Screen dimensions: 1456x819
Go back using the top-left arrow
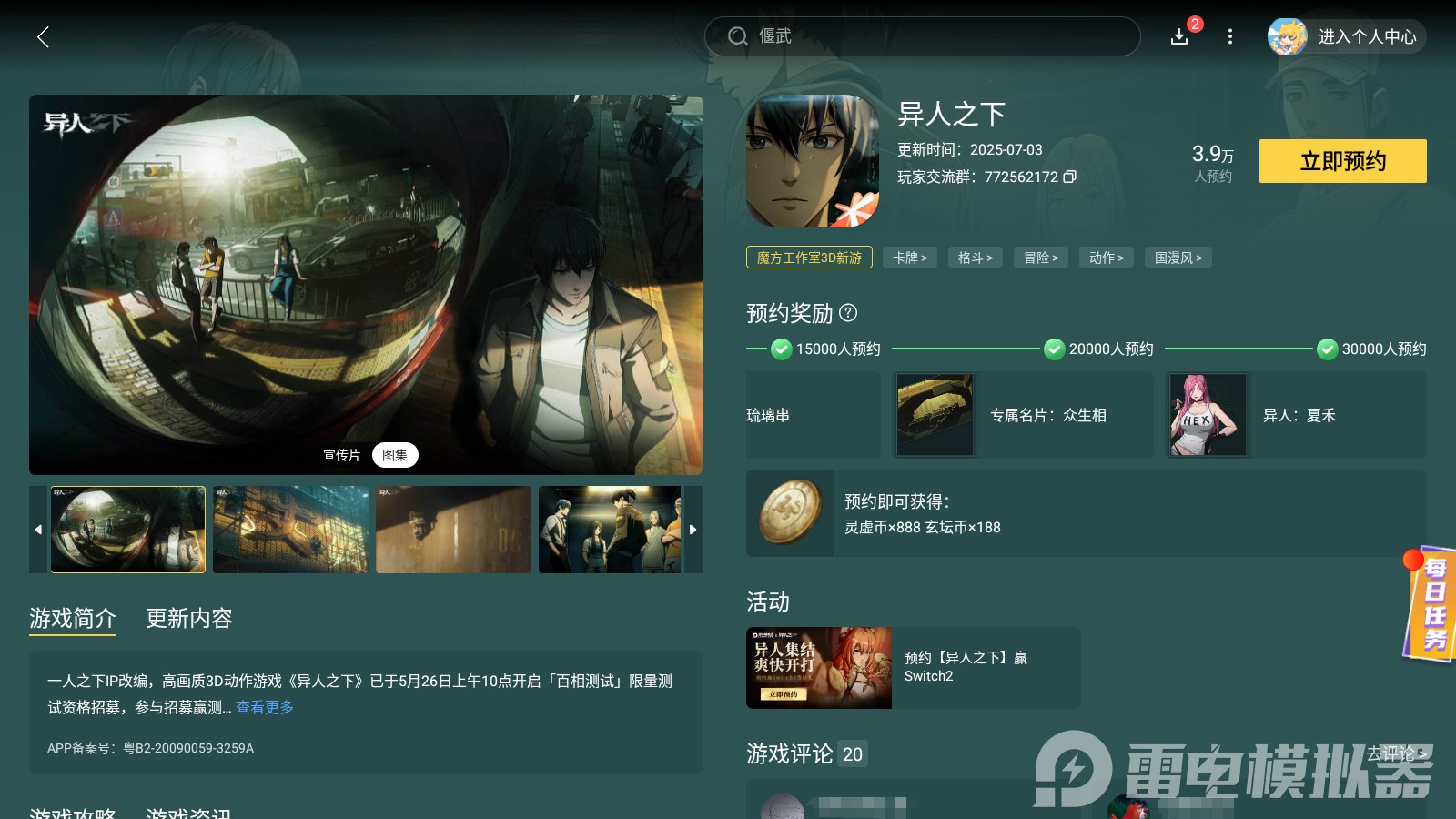(43, 36)
